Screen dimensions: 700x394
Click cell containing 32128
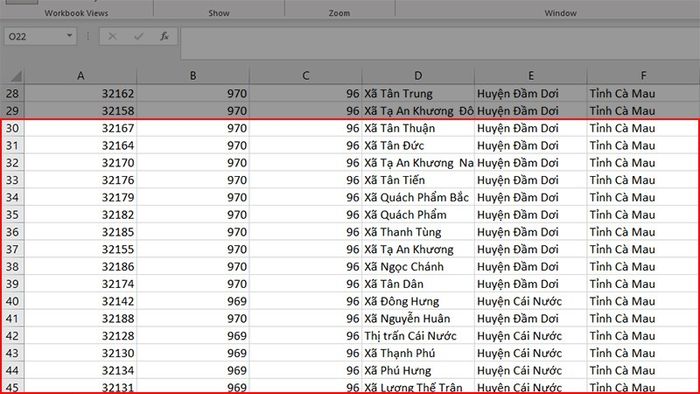(80, 336)
